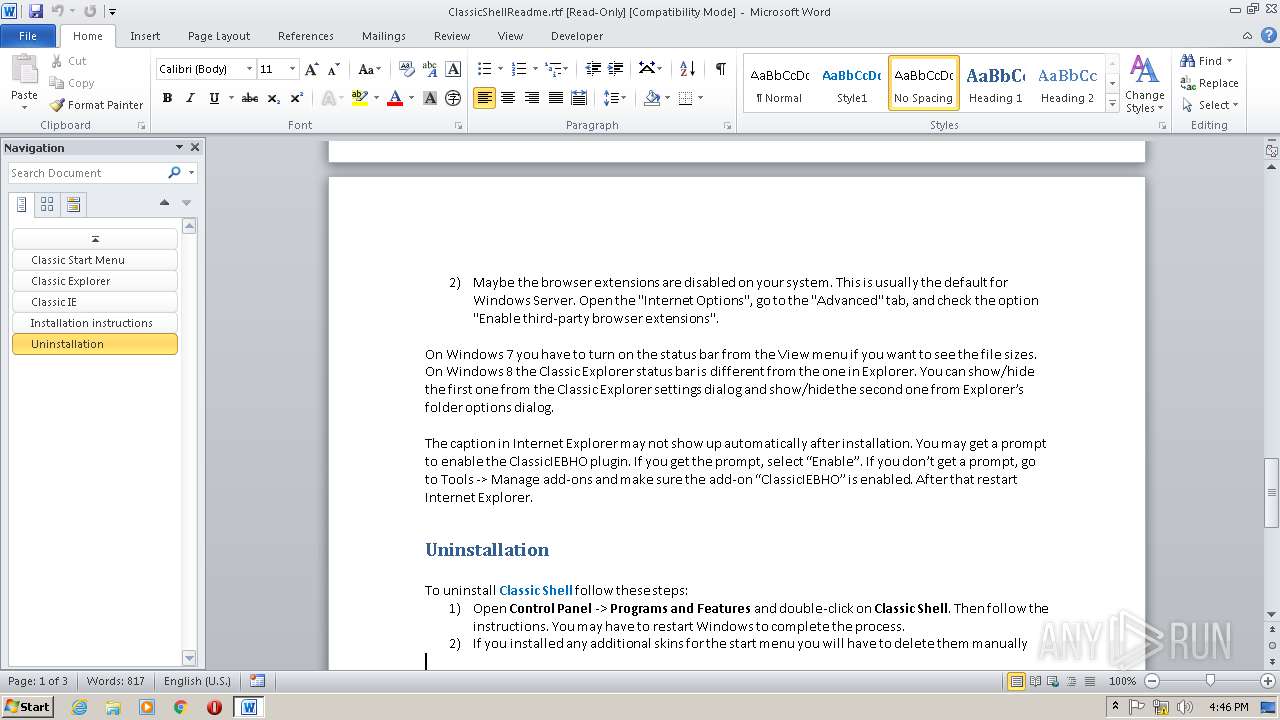Expand the Styles gallery More arrow
Image resolution: width=1280 pixels, height=720 pixels.
(x=1112, y=101)
